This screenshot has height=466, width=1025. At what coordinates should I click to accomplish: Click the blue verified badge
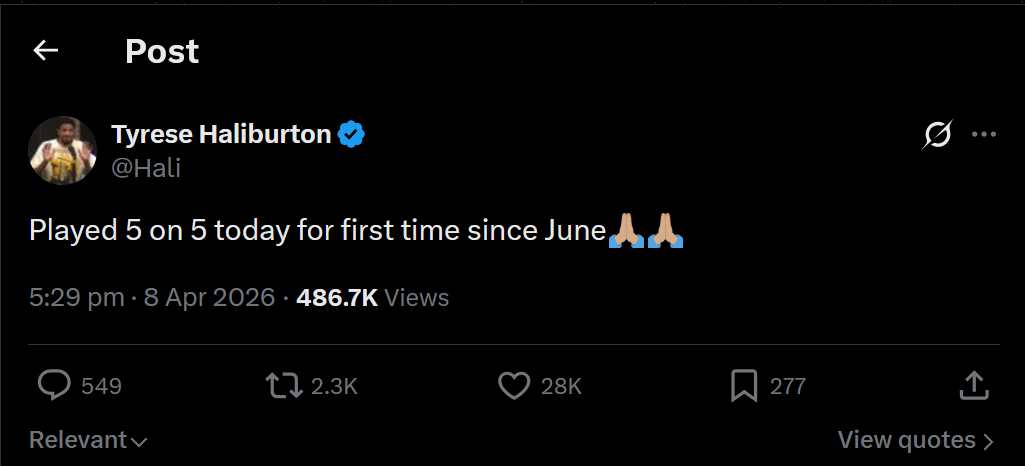[351, 135]
